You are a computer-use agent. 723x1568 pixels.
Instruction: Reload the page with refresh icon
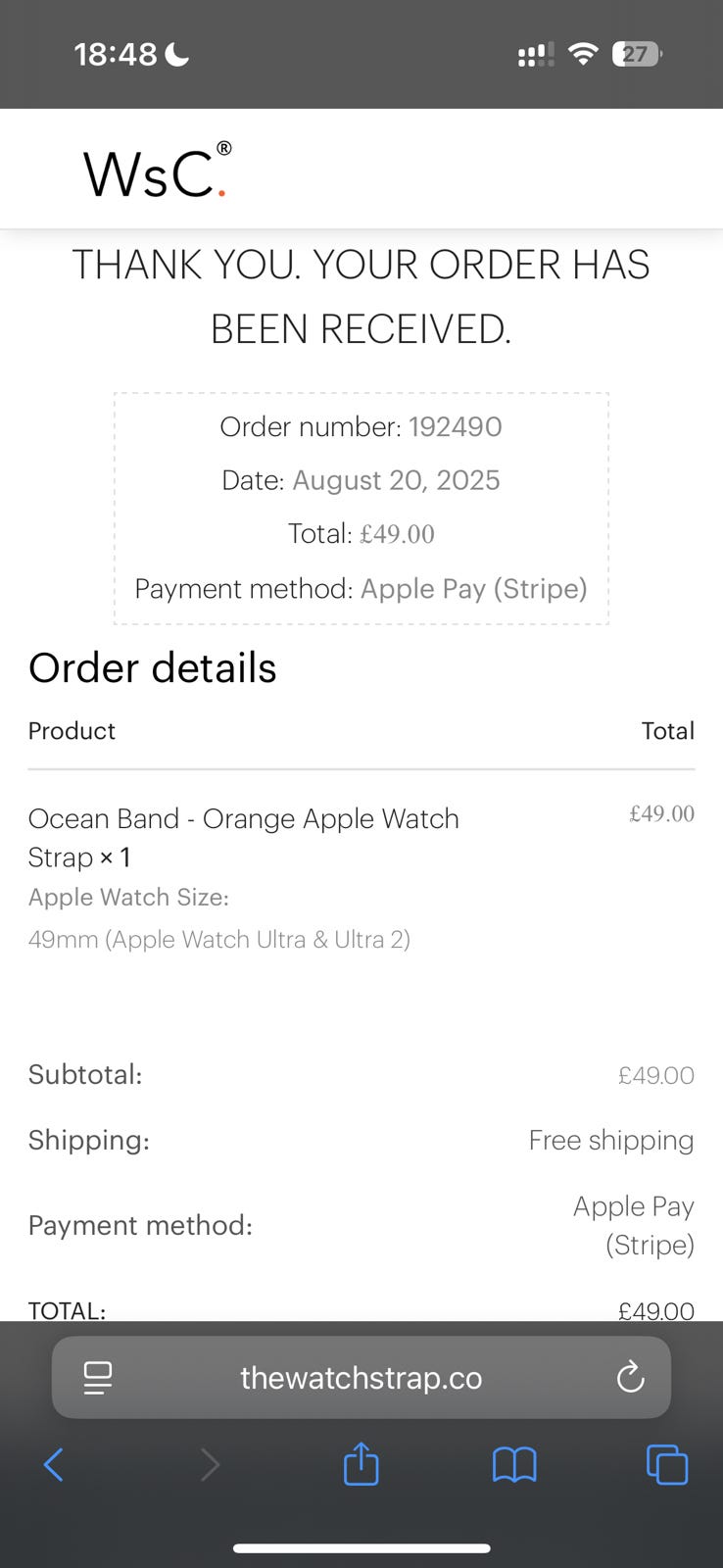[630, 1377]
